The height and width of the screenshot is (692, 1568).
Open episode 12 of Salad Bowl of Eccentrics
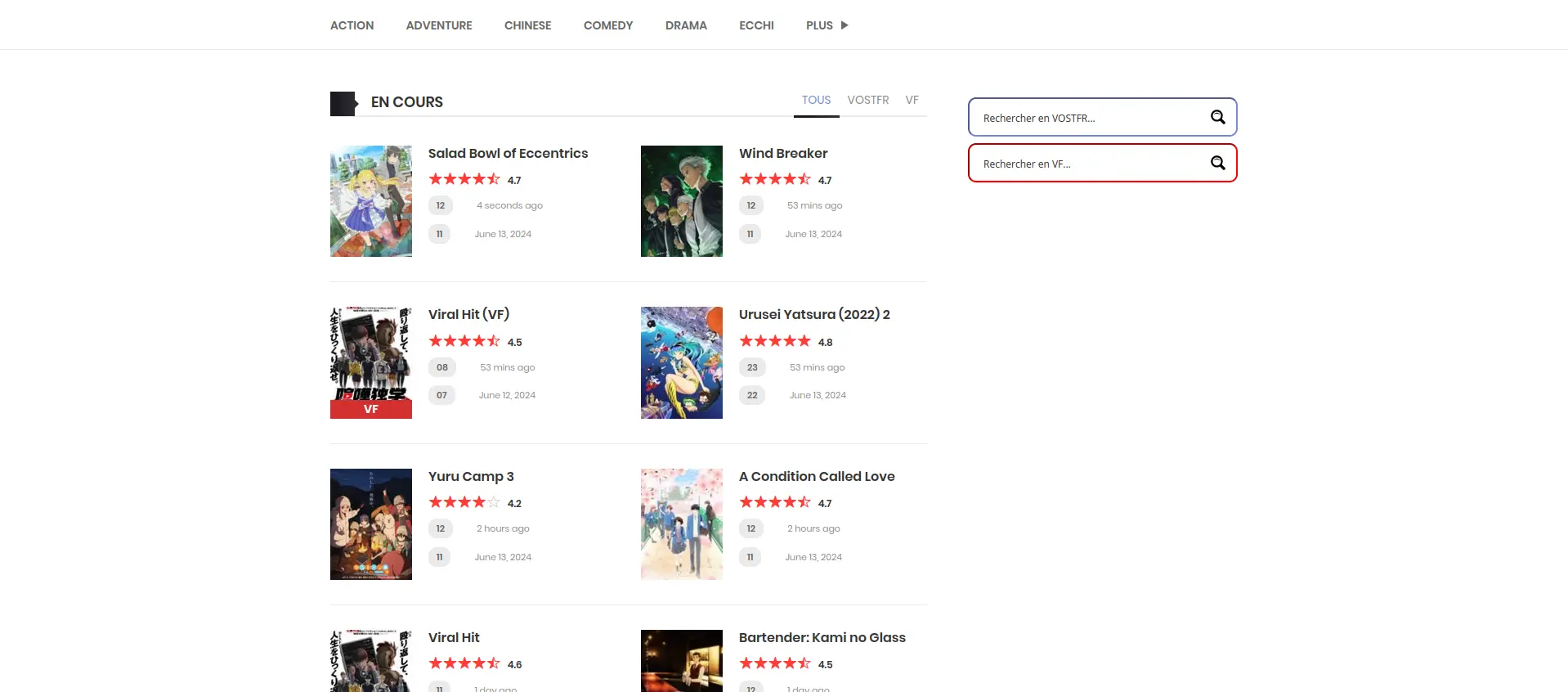click(440, 205)
